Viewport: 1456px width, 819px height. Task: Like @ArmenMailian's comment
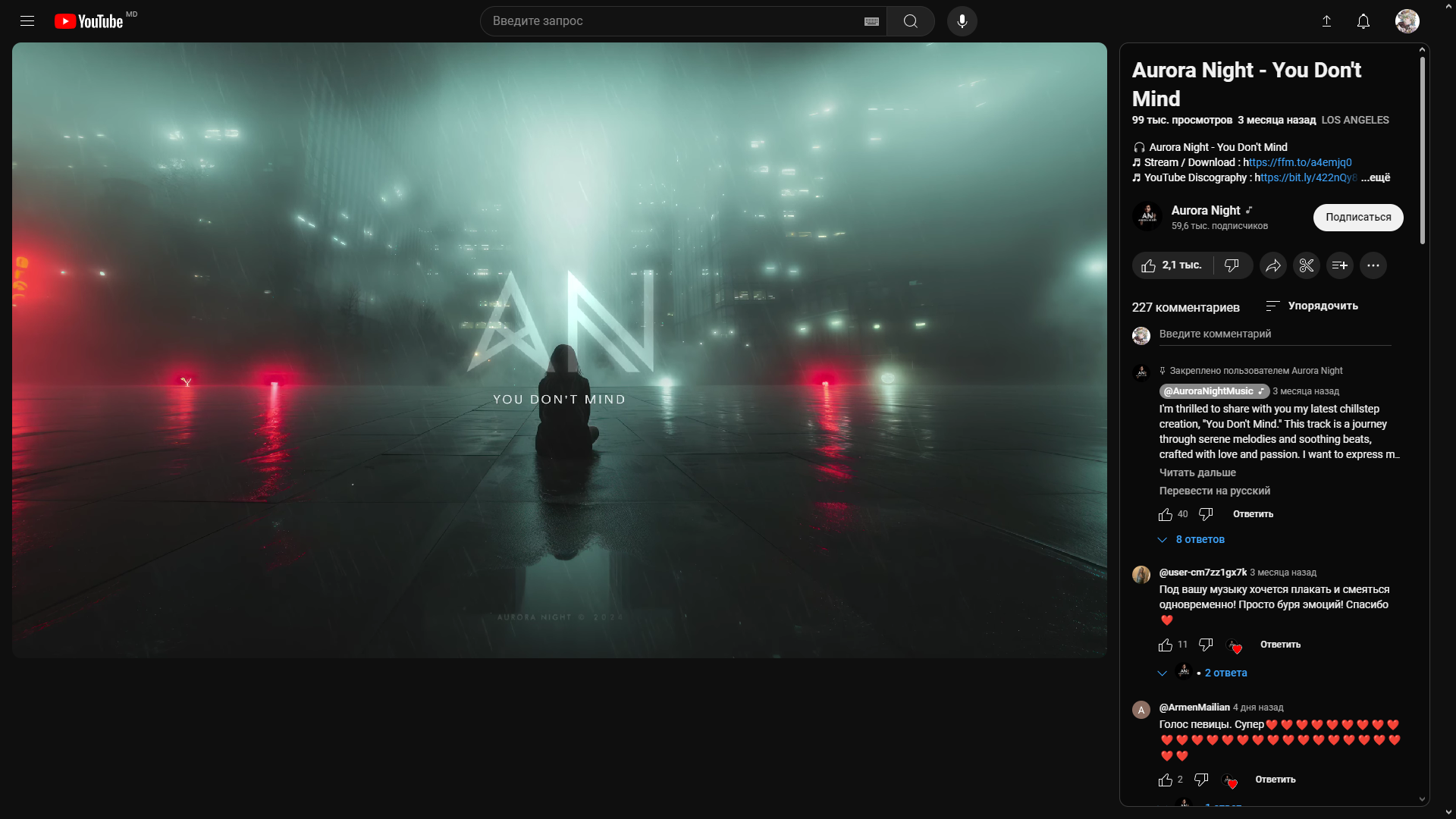1166,780
